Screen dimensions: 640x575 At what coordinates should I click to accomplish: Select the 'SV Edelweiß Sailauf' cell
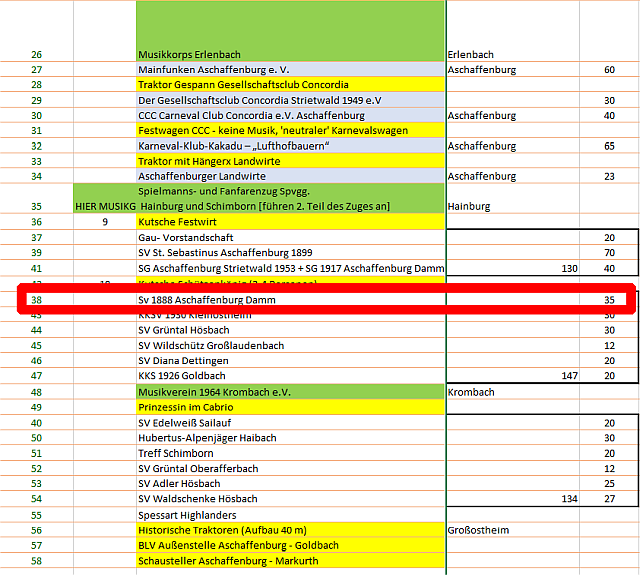pyautogui.click(x=290, y=422)
